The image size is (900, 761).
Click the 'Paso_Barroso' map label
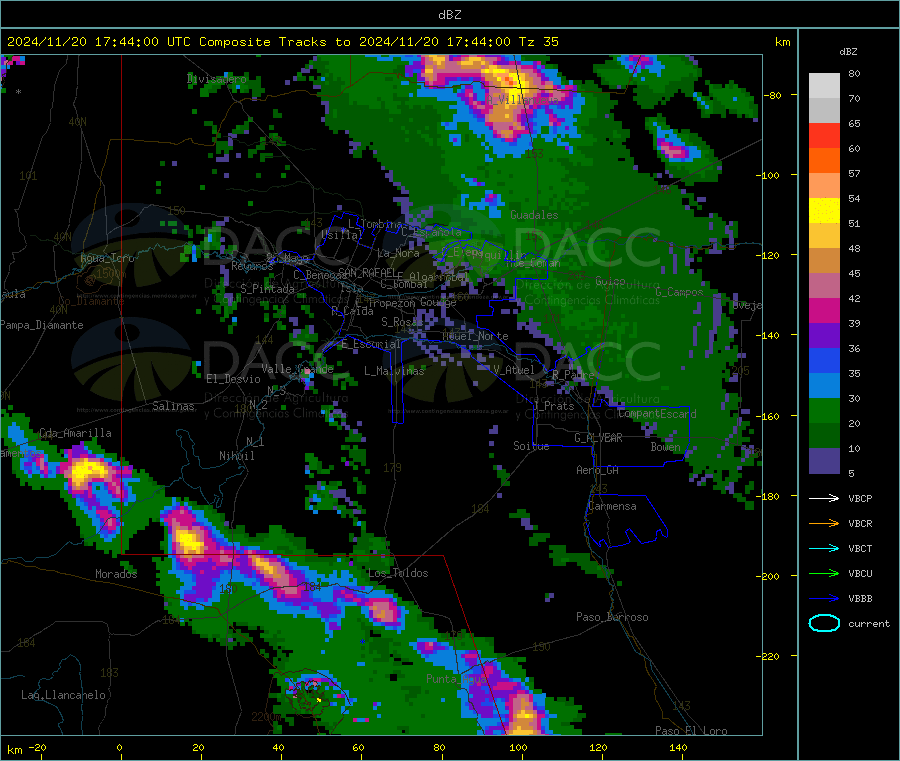(612, 617)
